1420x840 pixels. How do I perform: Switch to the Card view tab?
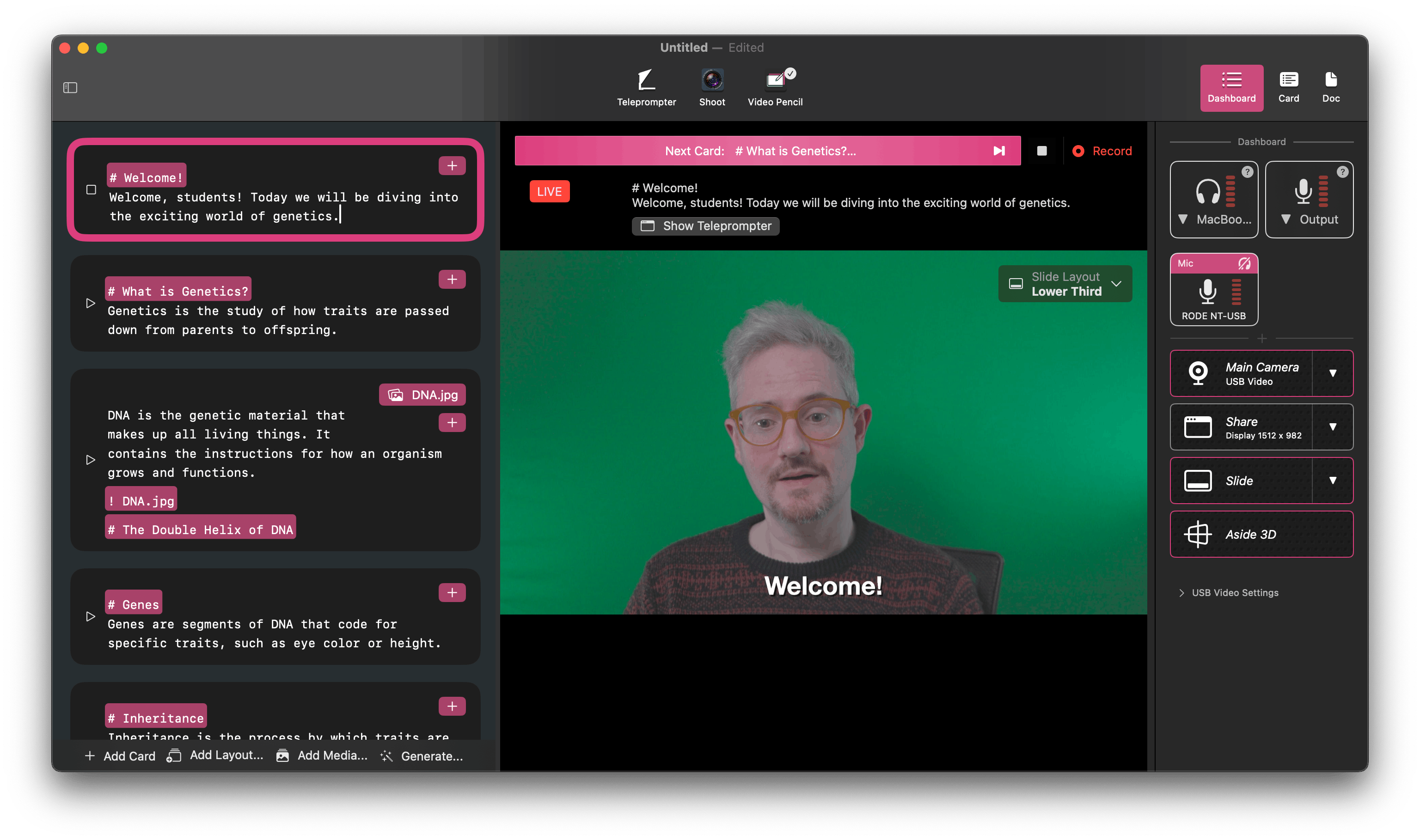[1288, 87]
